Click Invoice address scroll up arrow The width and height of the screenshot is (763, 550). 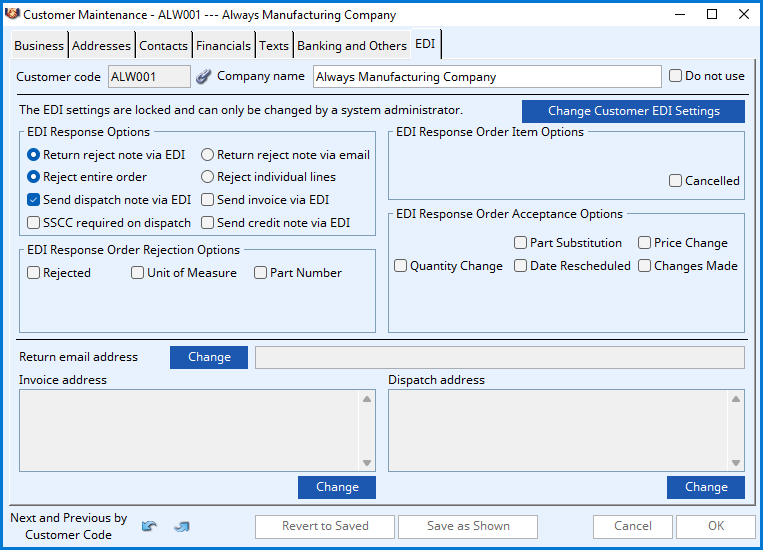tap(367, 399)
